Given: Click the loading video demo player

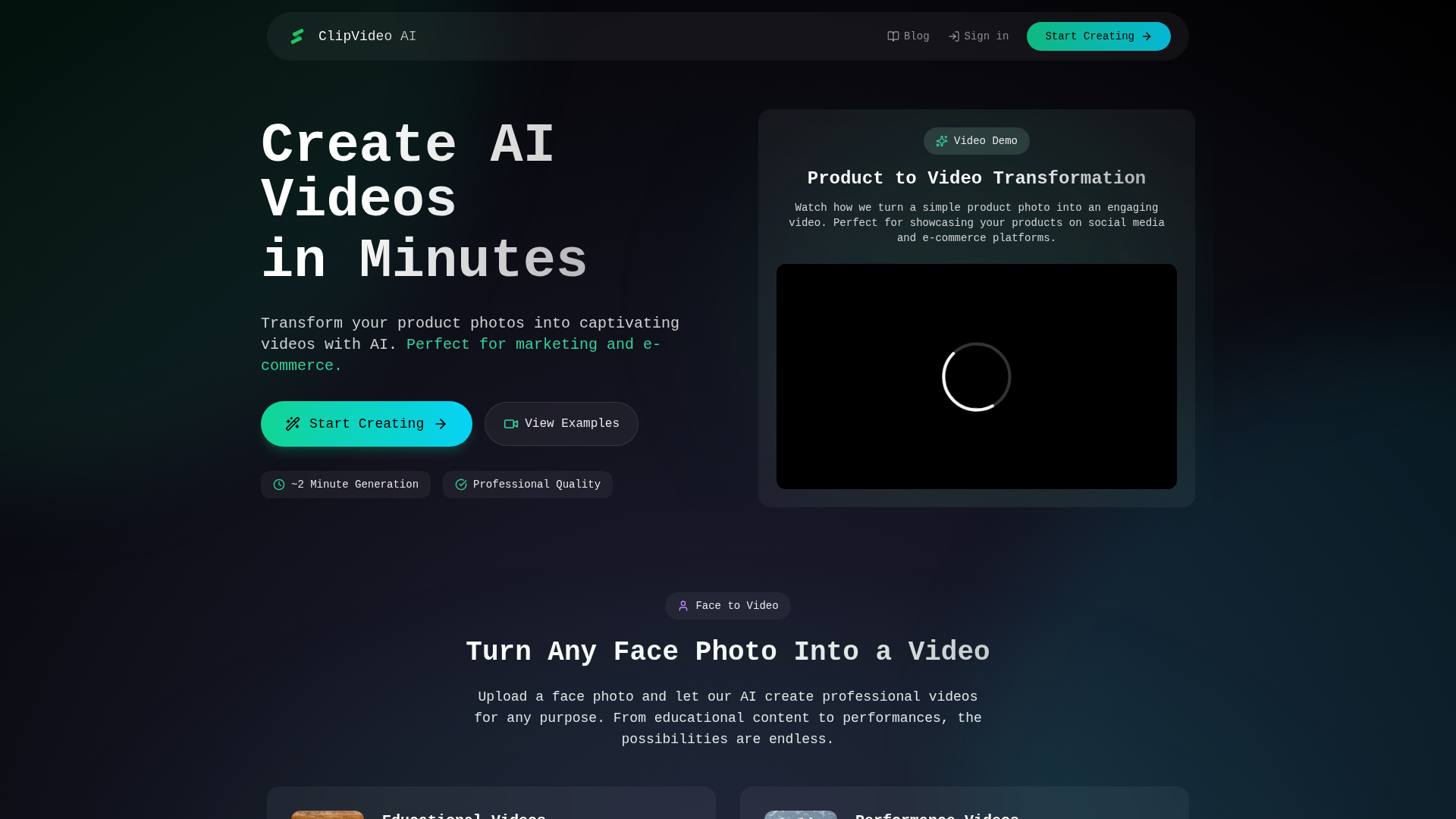Looking at the screenshot, I should 976,376.
